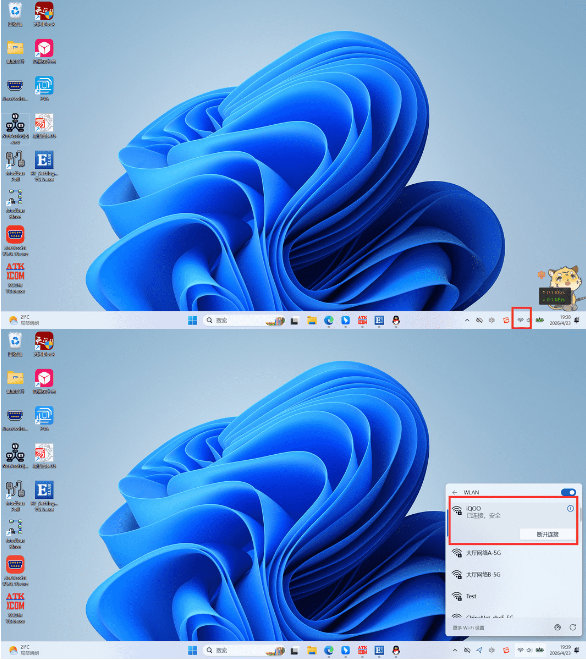
Task: Click the cartoon cat network speed widget
Action: pyautogui.click(x=560, y=285)
